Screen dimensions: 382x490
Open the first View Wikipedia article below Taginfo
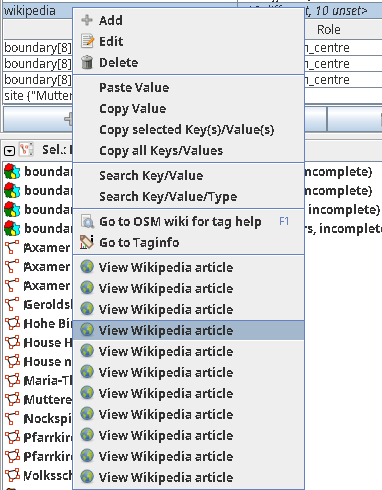click(188, 267)
